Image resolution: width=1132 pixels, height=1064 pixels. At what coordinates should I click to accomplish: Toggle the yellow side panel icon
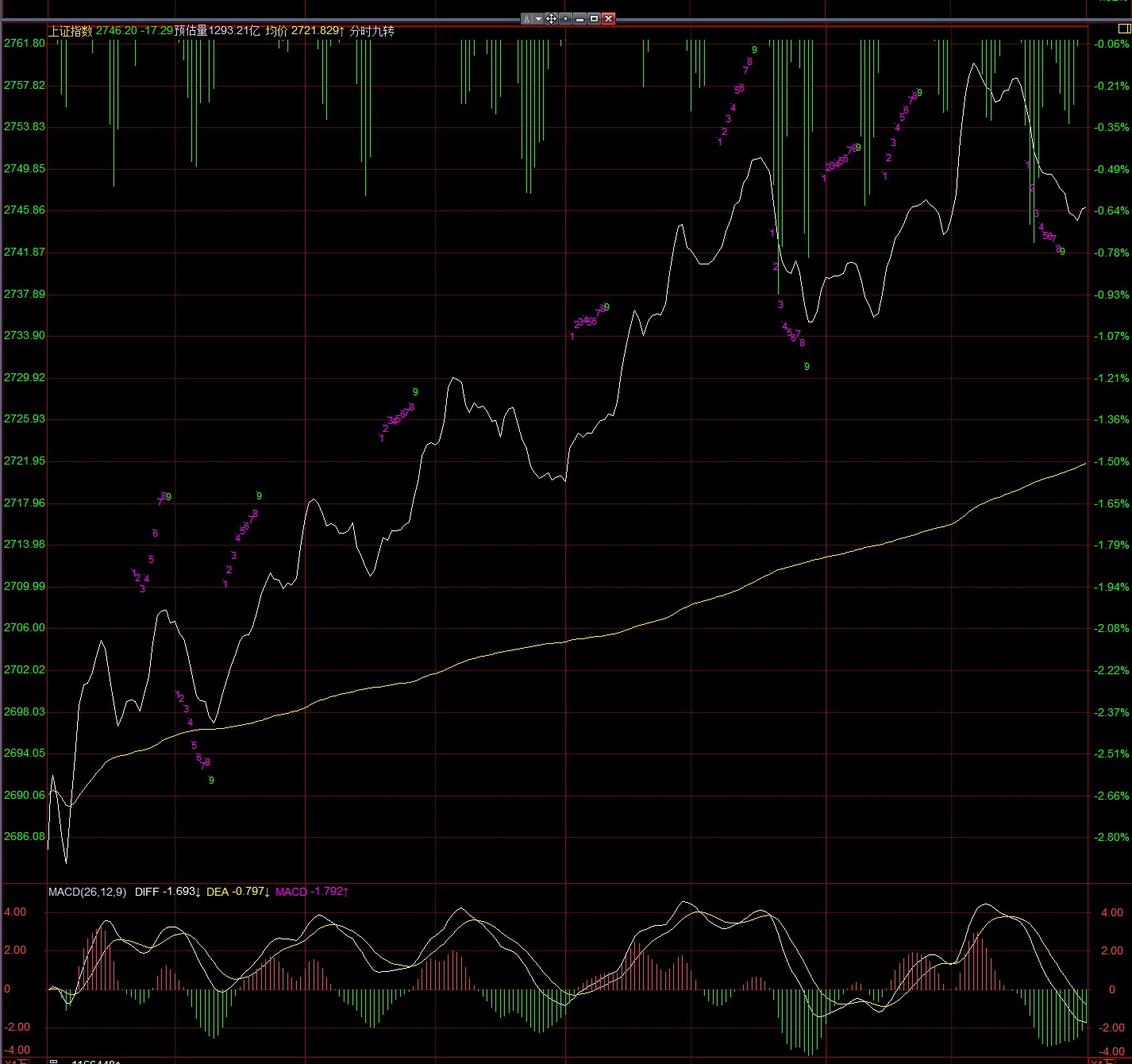pyautogui.click(x=1123, y=29)
